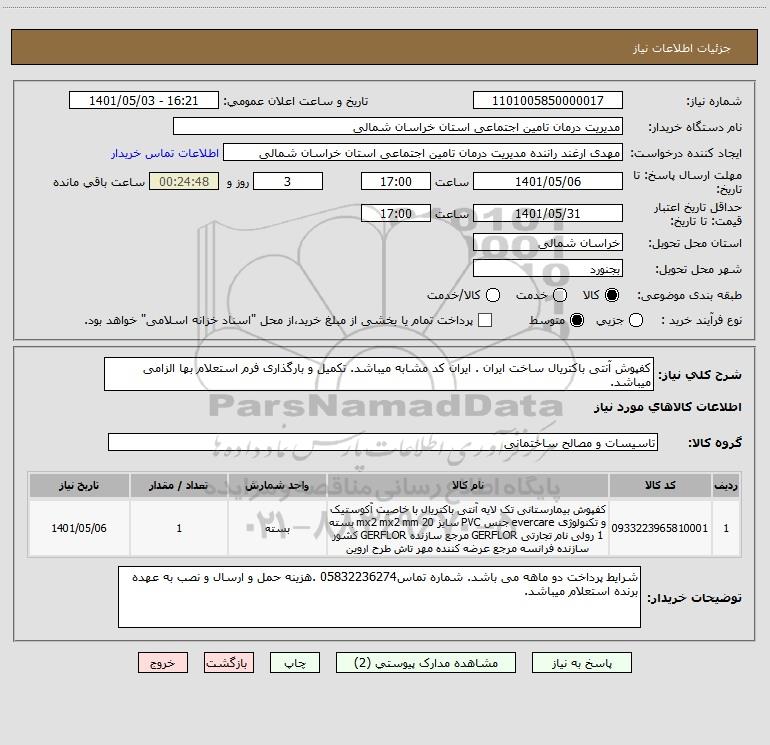Click the ردیف column header
Image resolution: width=770 pixels, height=745 pixels.
pos(726,486)
